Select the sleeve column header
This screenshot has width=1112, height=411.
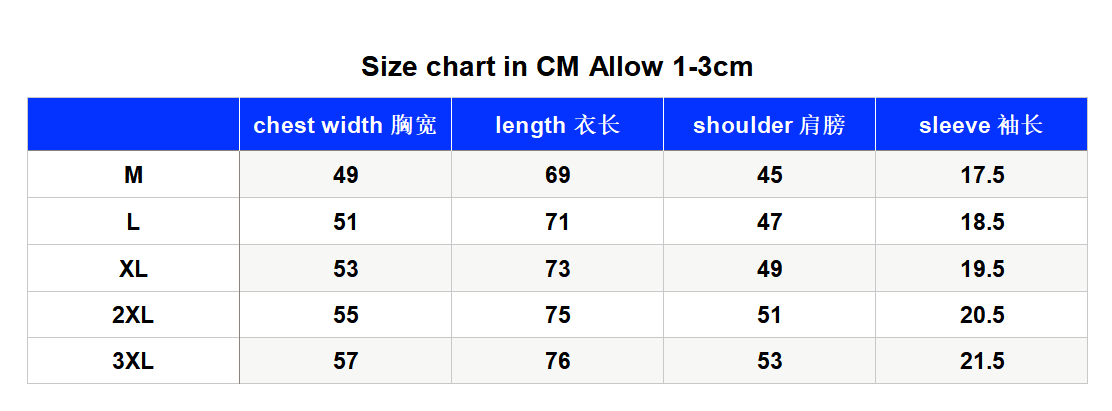coord(982,125)
